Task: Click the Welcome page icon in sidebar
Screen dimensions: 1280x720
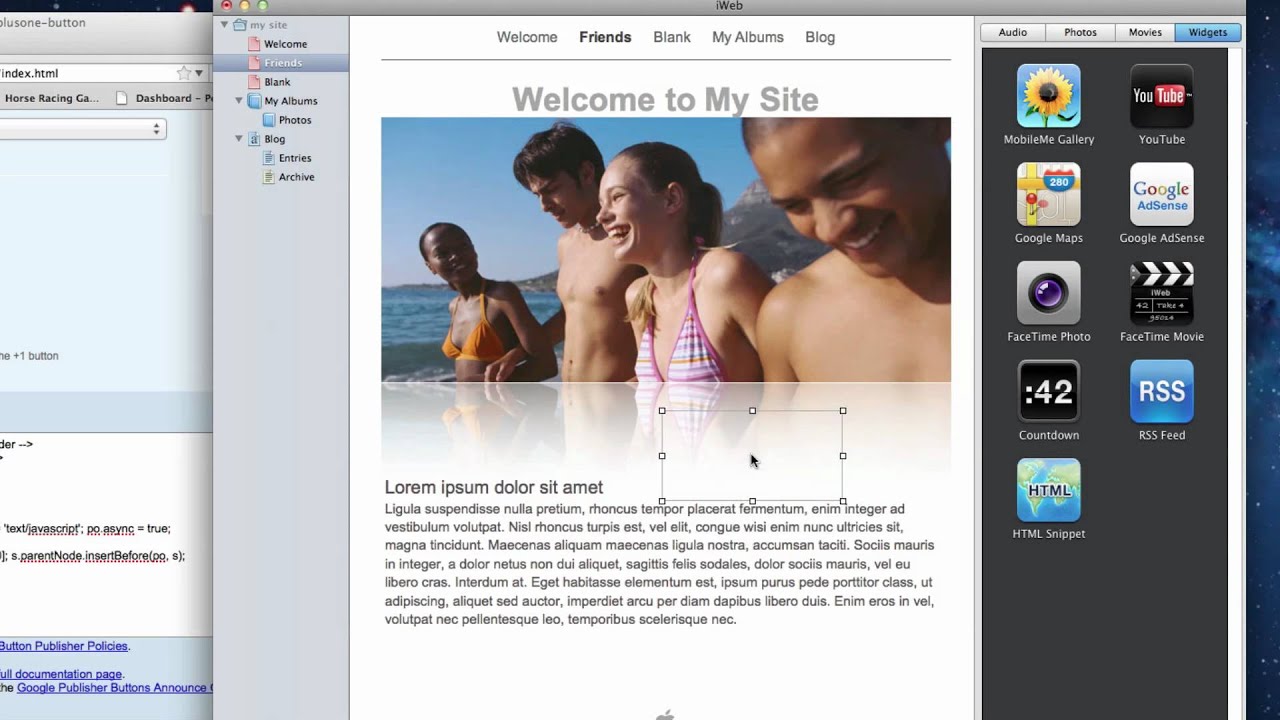Action: (x=254, y=44)
